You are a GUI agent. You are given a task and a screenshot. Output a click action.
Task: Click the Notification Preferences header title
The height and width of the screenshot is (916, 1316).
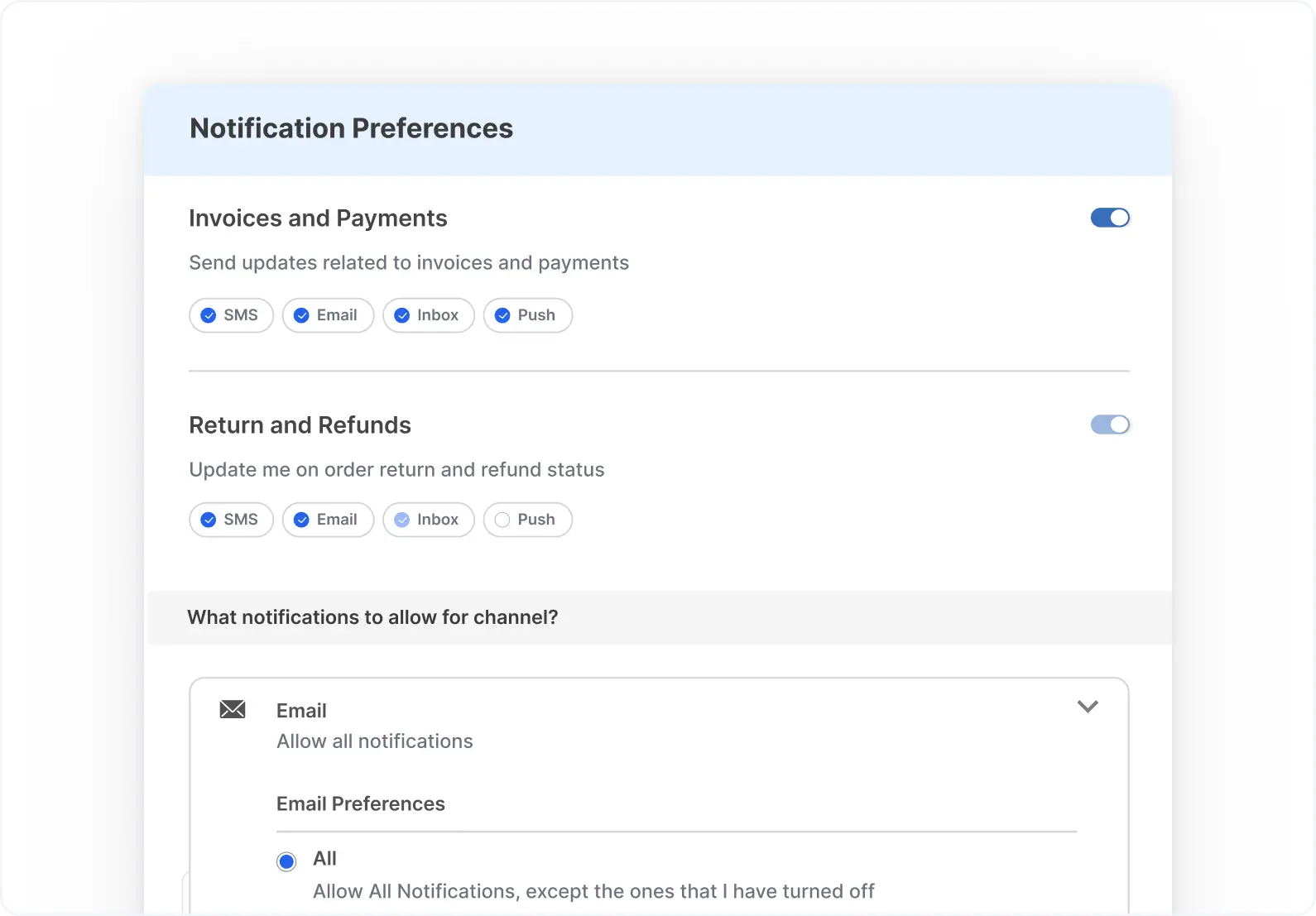[351, 128]
